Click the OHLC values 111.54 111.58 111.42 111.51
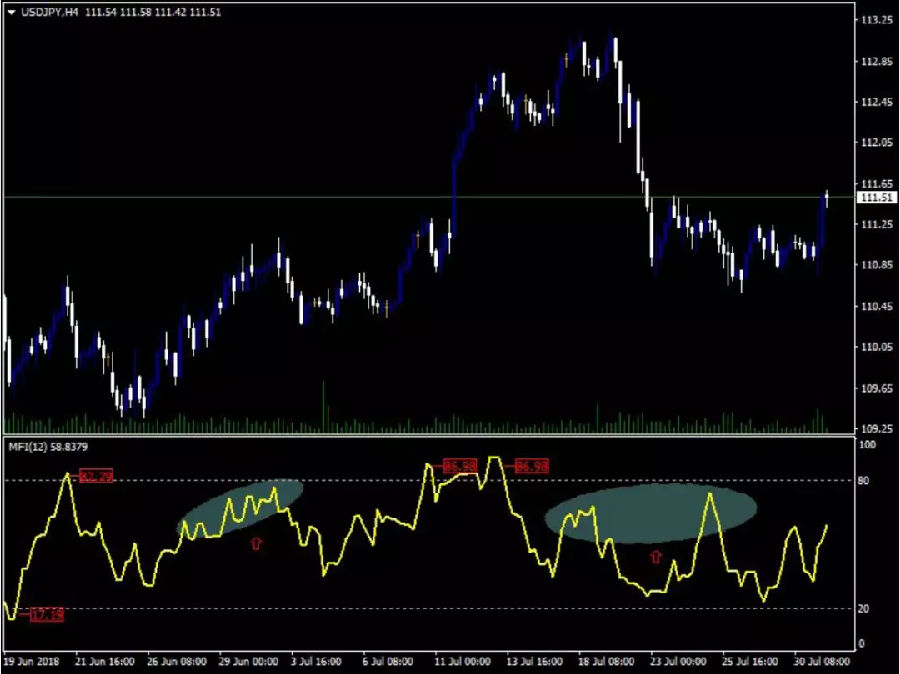Image resolution: width=900 pixels, height=674 pixels. [x=153, y=12]
